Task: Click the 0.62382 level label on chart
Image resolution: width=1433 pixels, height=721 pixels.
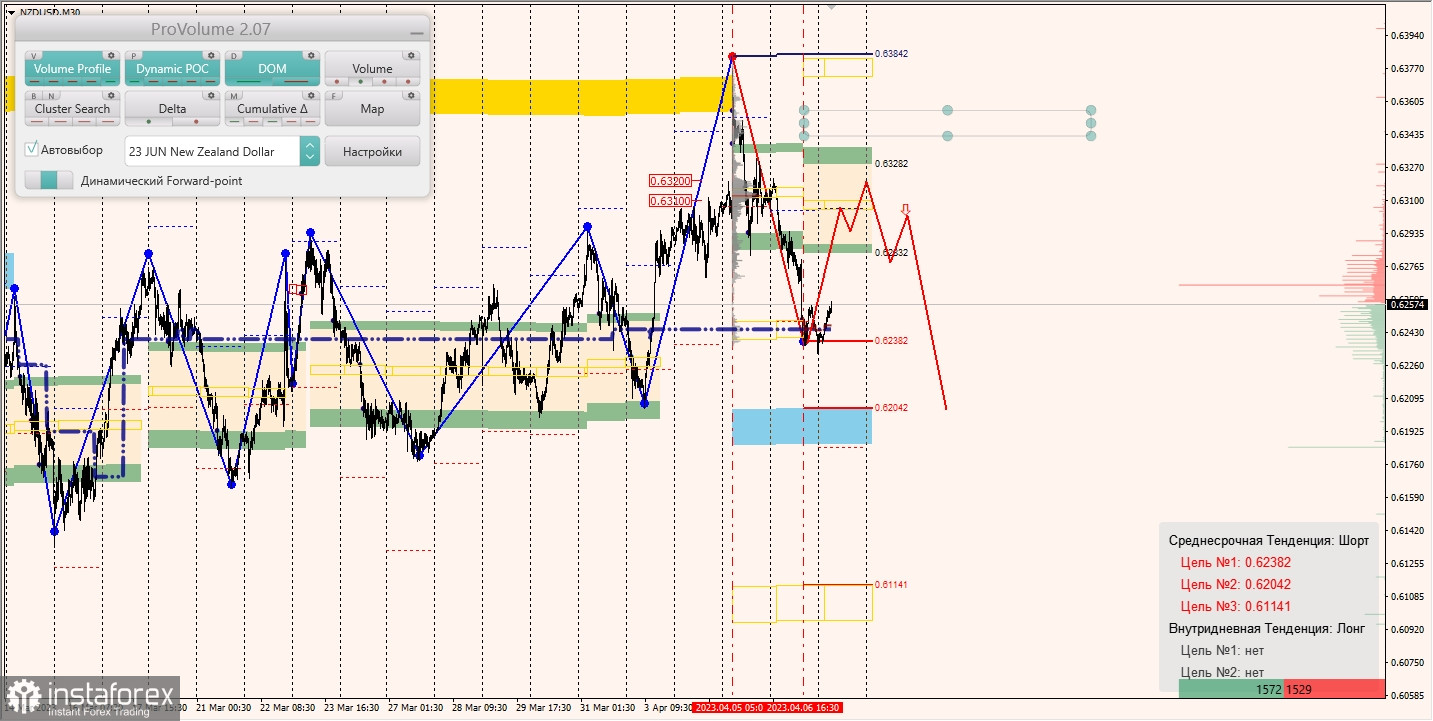Action: 891,340
